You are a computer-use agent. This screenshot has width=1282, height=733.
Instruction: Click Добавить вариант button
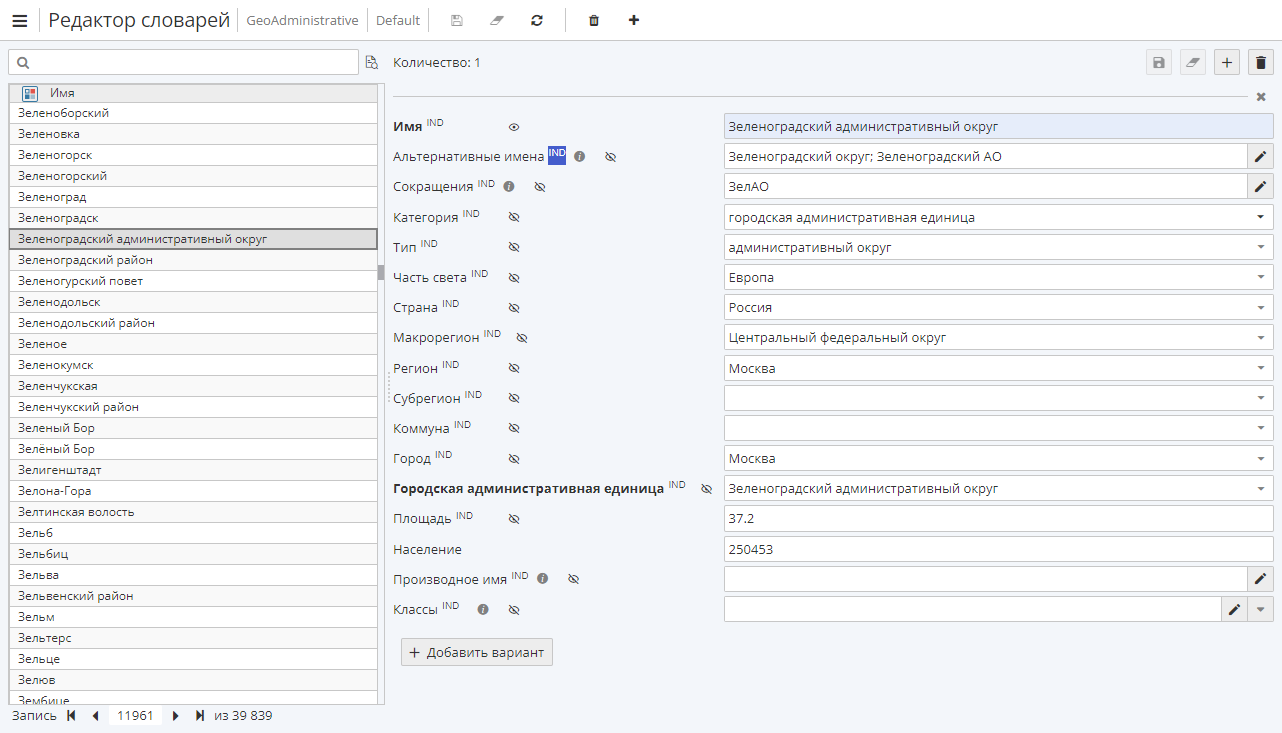pos(477,652)
